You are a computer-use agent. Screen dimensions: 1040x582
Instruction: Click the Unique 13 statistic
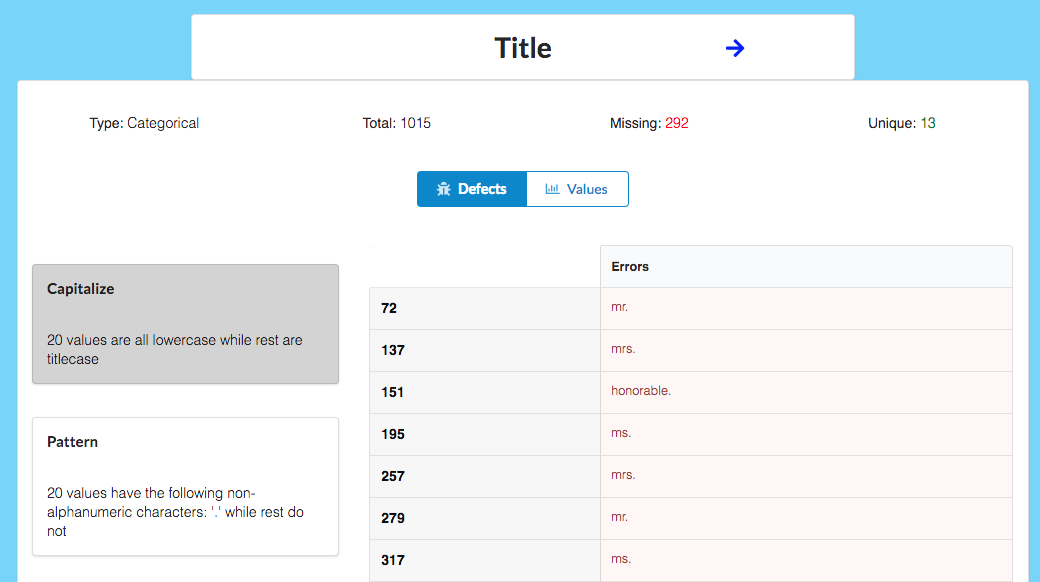[901, 123]
